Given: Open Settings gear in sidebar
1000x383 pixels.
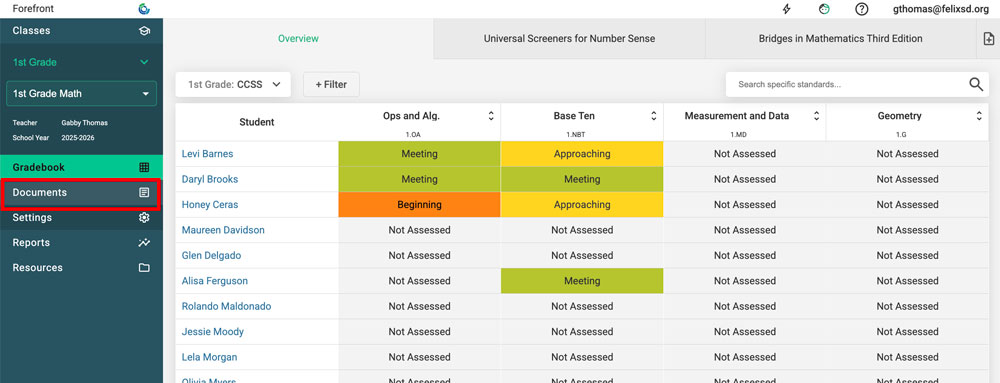Looking at the screenshot, I should 144,218.
